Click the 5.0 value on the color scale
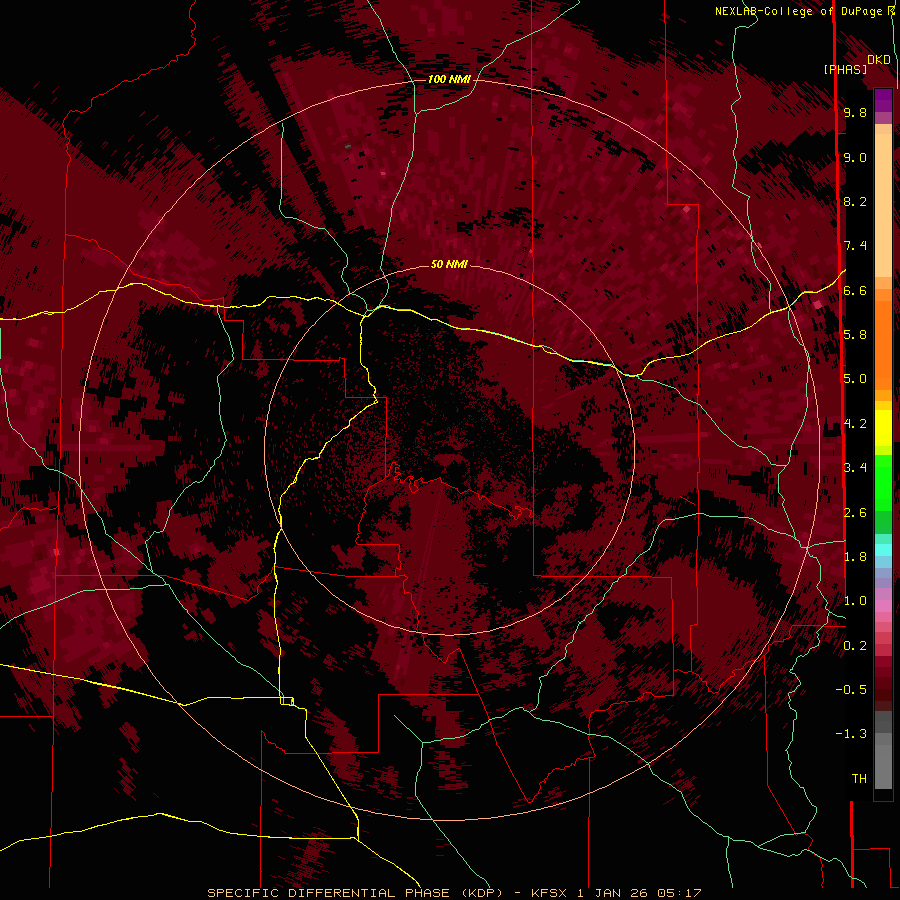 (x=855, y=379)
